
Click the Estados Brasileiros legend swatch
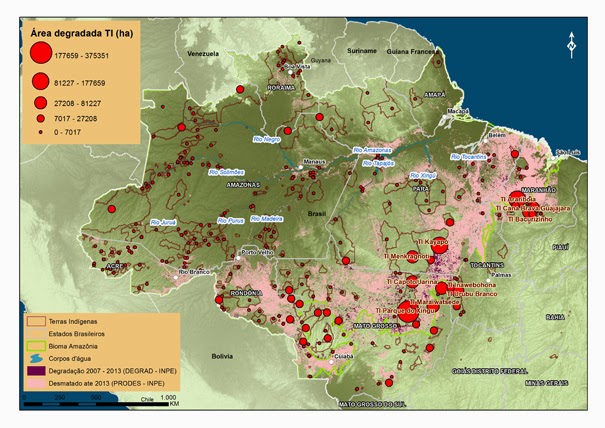coord(35,334)
